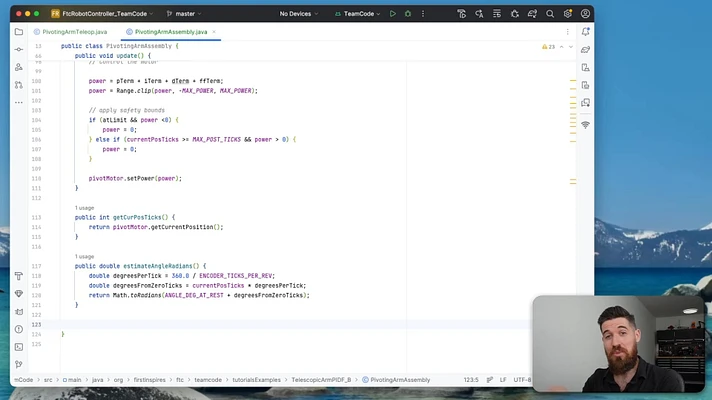Viewport: 712px width, 400px height.
Task: Click 'src' in the breadcrumb
Action: pos(48,380)
